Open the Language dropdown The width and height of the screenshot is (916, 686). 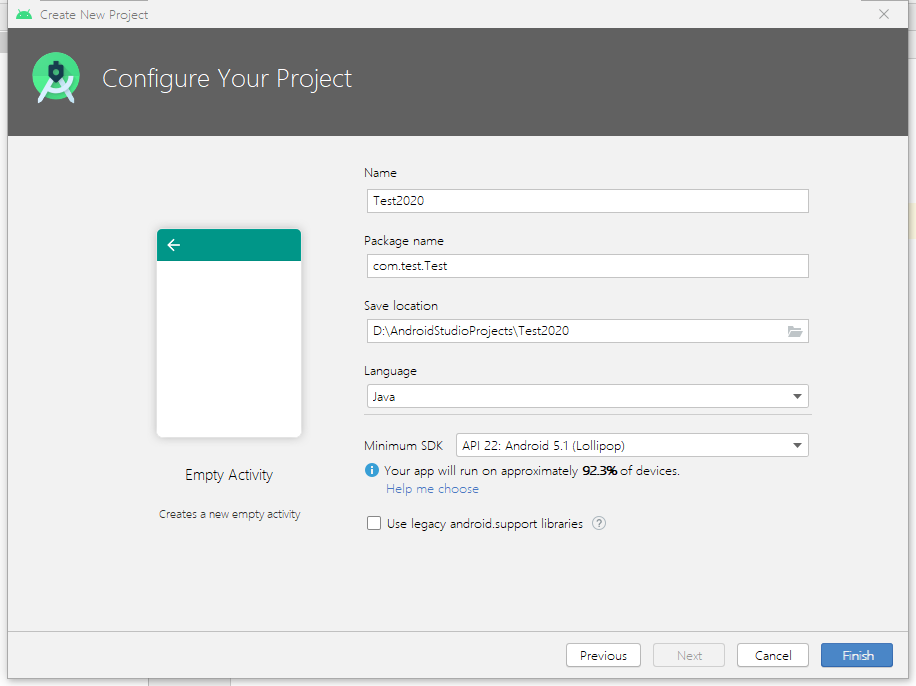coord(586,396)
